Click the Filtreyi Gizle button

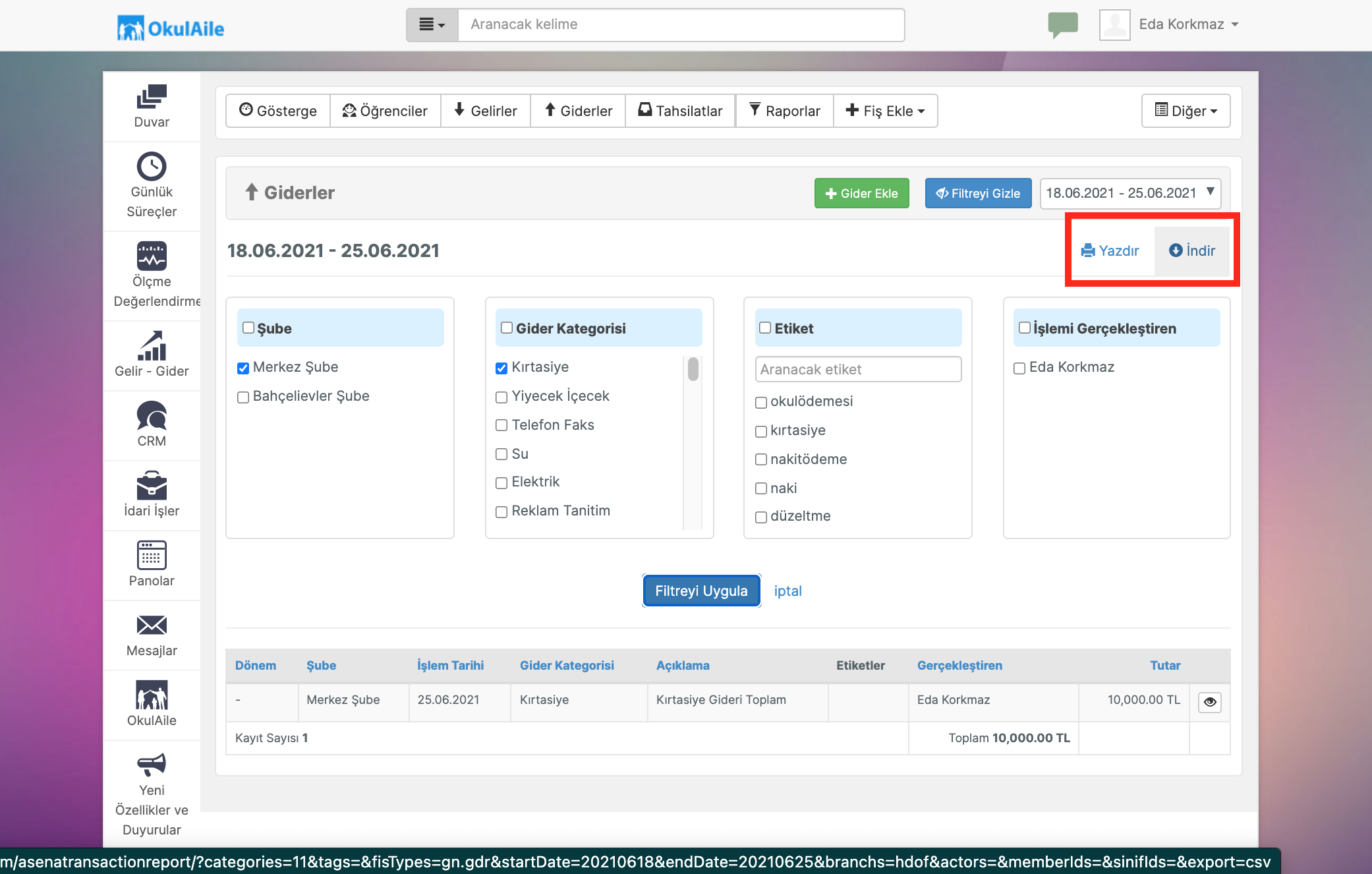click(x=979, y=193)
